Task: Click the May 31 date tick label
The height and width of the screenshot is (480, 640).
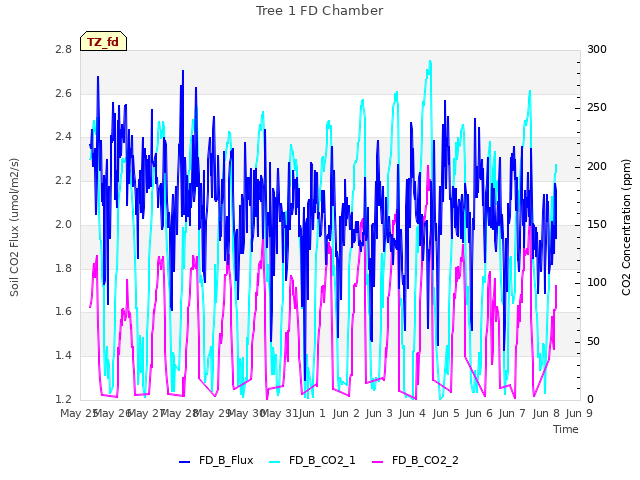Action: point(279,413)
